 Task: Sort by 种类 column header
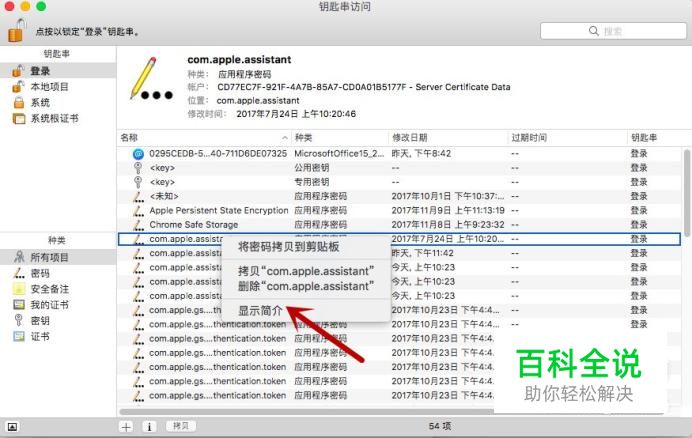click(340, 138)
